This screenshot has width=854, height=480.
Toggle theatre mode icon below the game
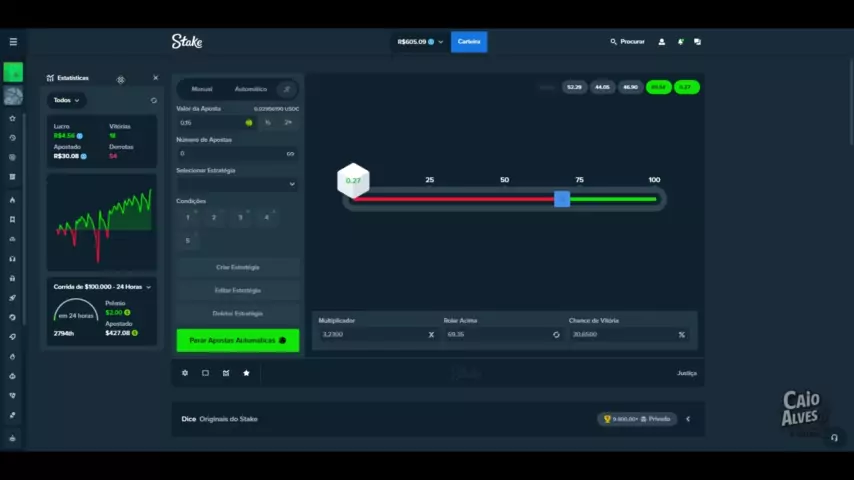coord(205,373)
